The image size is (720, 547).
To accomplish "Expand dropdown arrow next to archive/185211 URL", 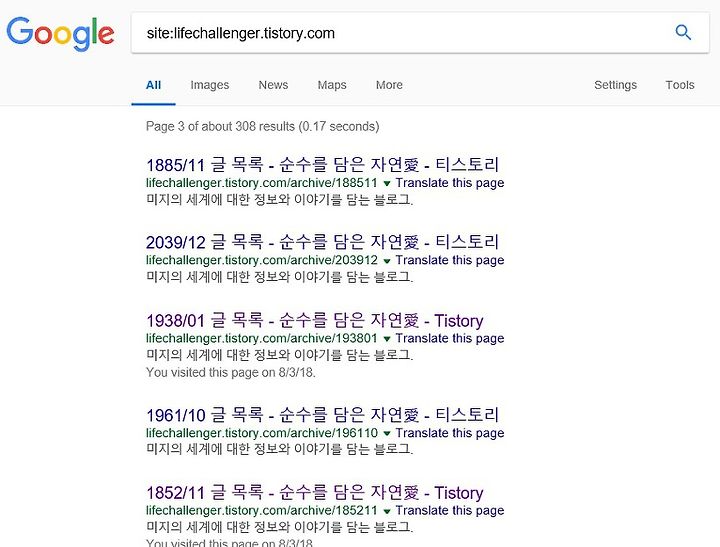I will (387, 511).
